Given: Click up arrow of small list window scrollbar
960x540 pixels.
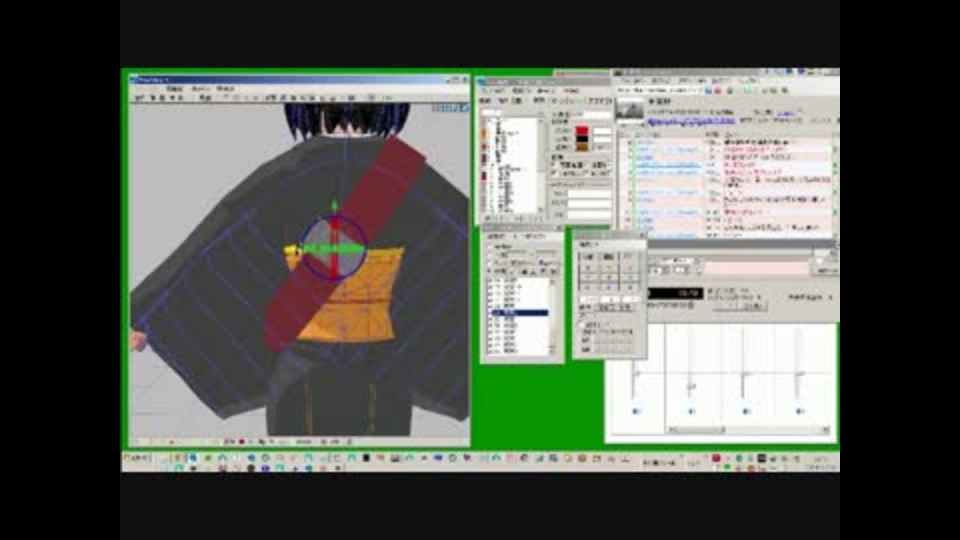Looking at the screenshot, I should point(553,283).
